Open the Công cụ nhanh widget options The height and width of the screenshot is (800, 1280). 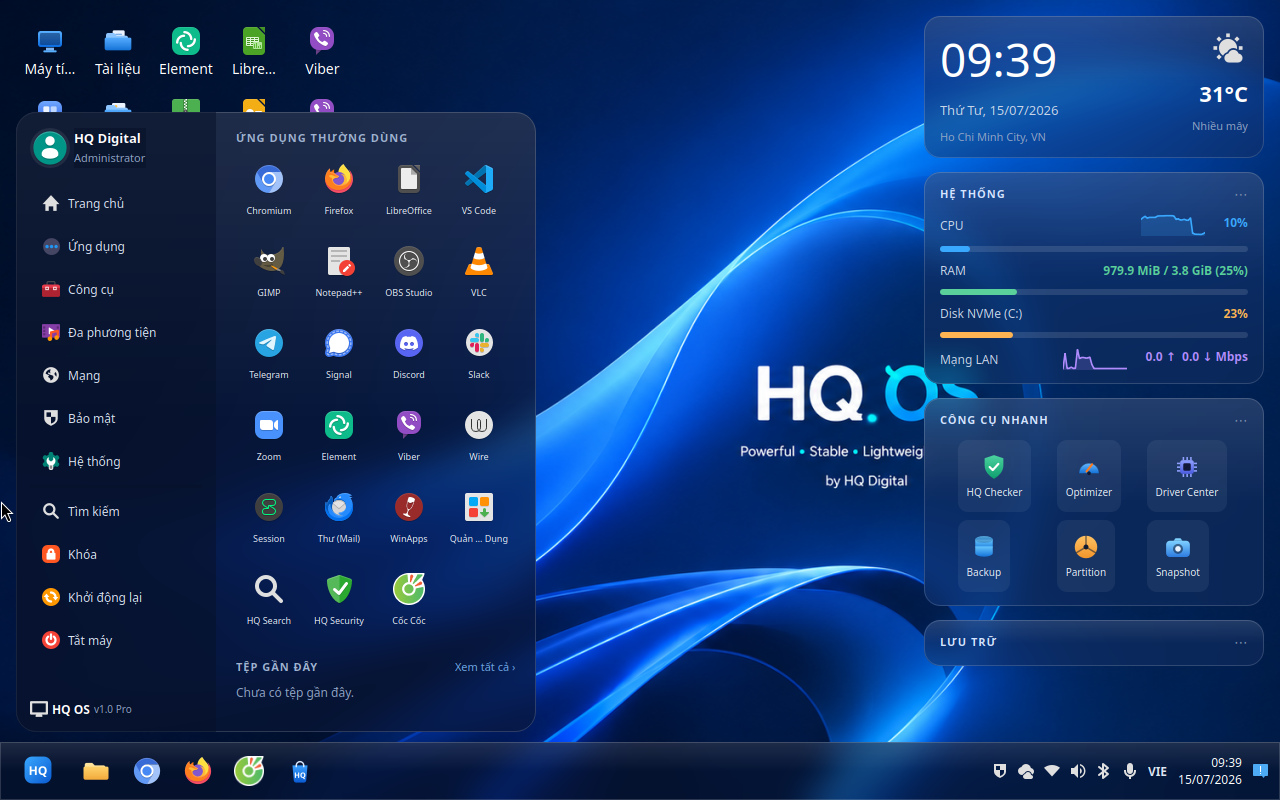tap(1241, 420)
